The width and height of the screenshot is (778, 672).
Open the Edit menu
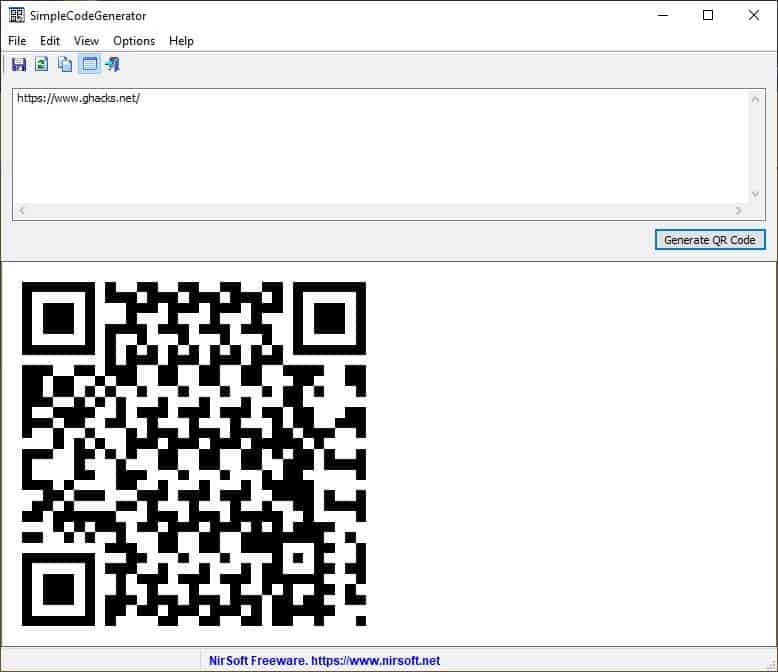point(50,41)
